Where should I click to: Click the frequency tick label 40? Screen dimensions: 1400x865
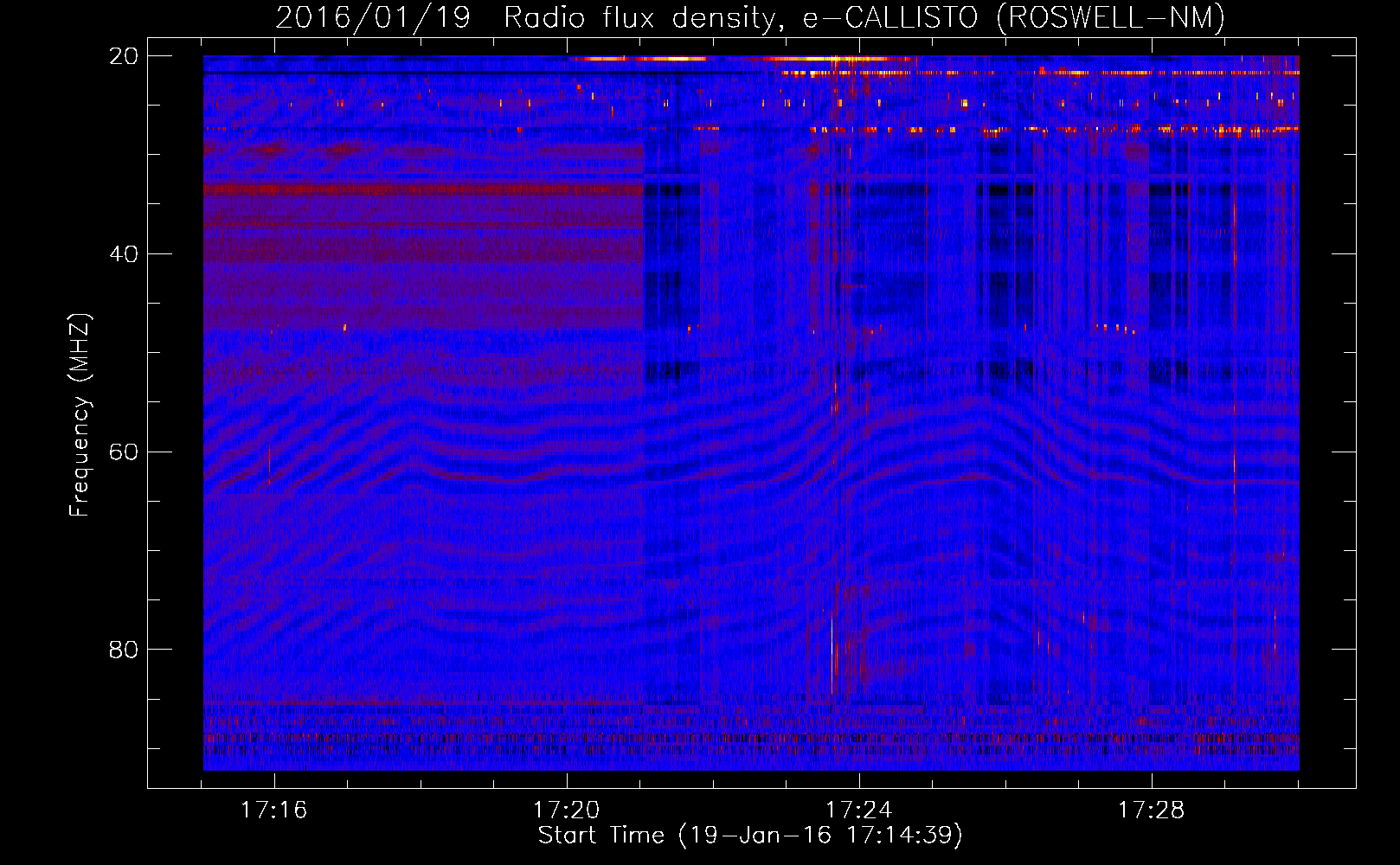[124, 254]
